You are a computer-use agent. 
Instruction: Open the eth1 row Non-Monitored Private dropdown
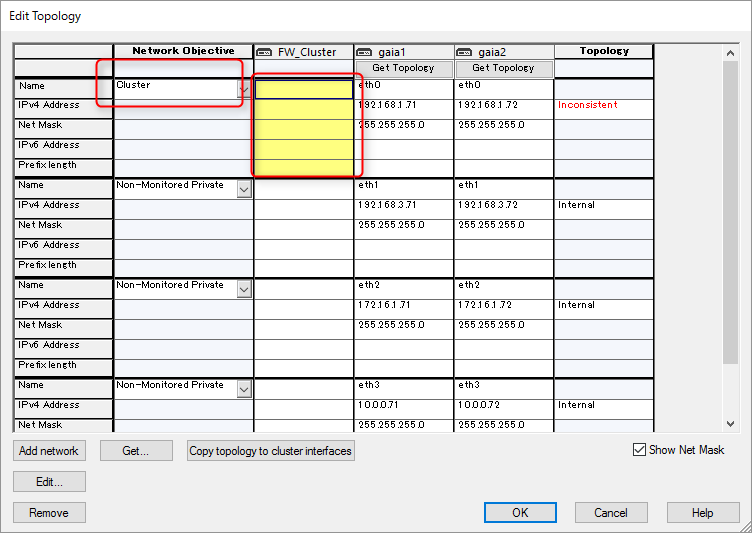(244, 190)
